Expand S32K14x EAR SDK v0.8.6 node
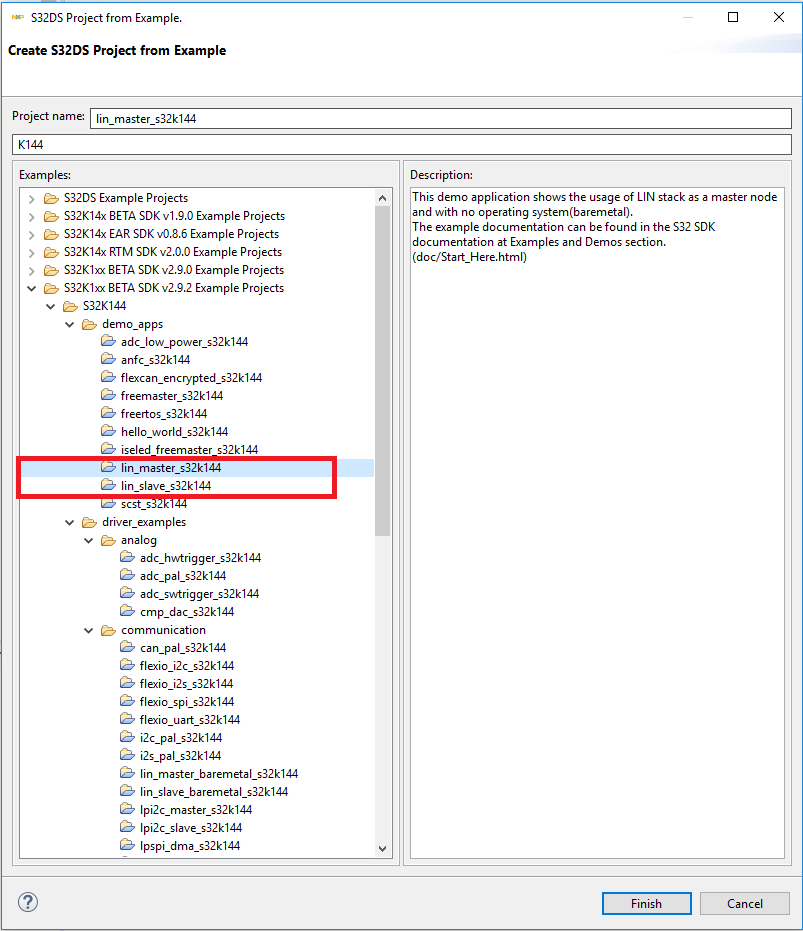 click(x=32, y=234)
